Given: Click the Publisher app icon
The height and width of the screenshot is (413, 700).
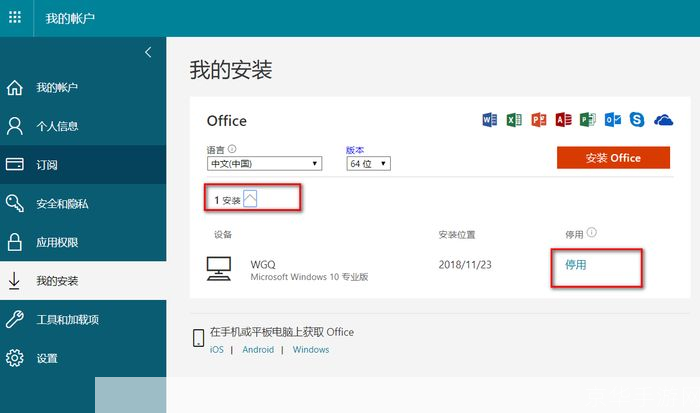Looking at the screenshot, I should coord(588,120).
